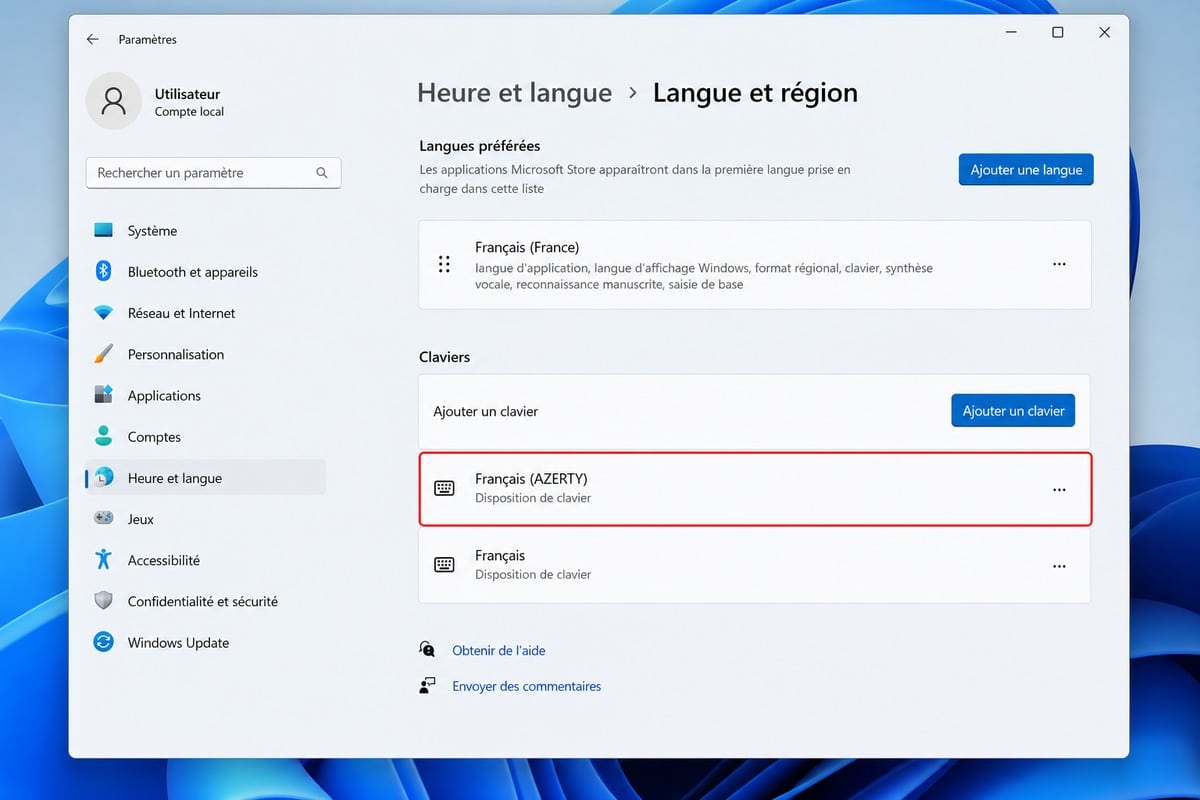
Task: Click the Confidentialité shield icon
Action: (x=103, y=601)
